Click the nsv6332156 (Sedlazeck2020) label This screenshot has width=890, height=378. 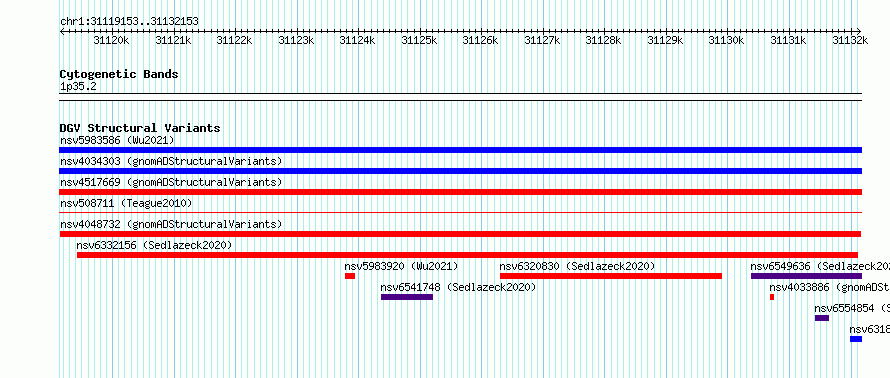pyautogui.click(x=154, y=245)
